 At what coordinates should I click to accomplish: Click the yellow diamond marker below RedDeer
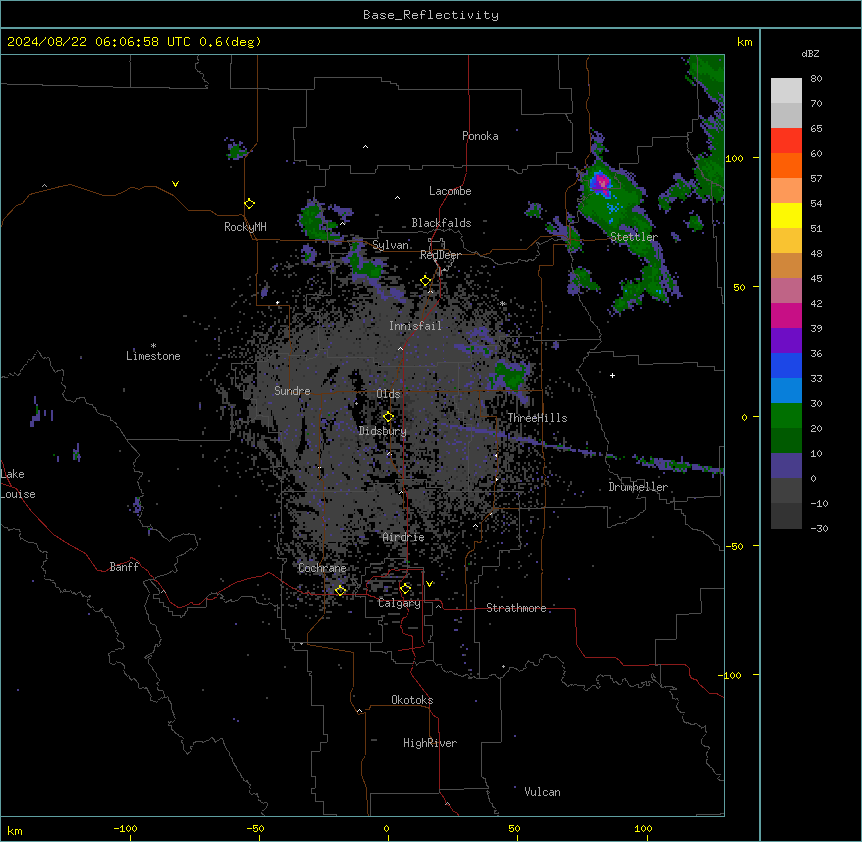[426, 281]
